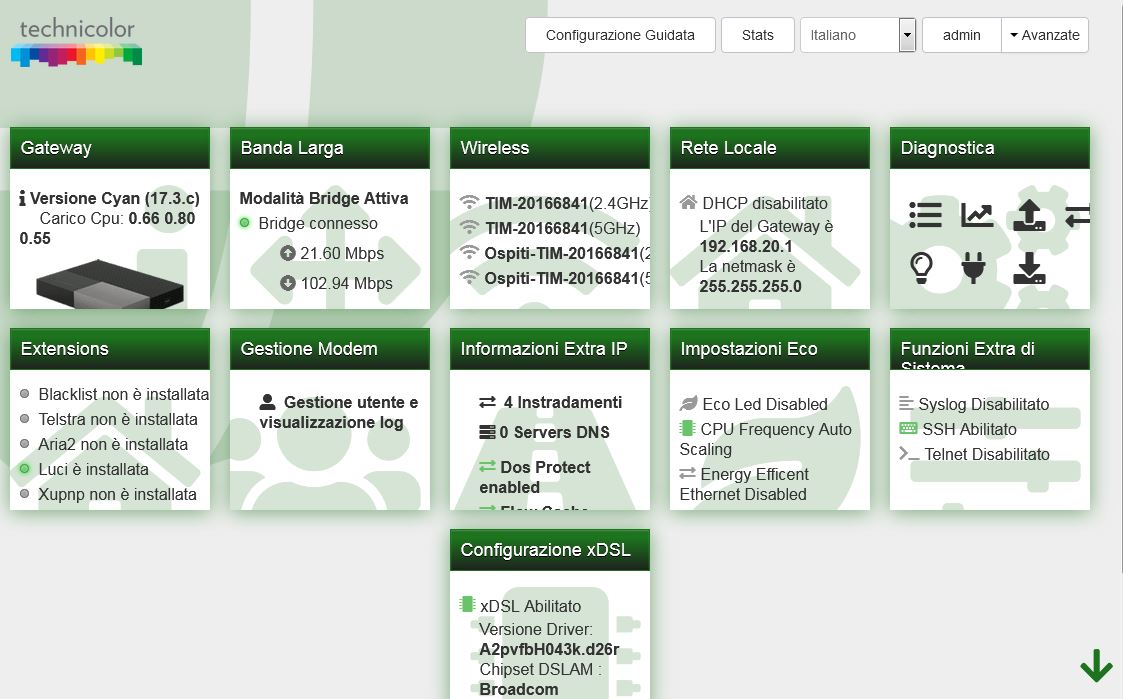Click wifi icon for TIM-20166841 5GHz
Screen dimensions: 1123x699
click(x=469, y=228)
